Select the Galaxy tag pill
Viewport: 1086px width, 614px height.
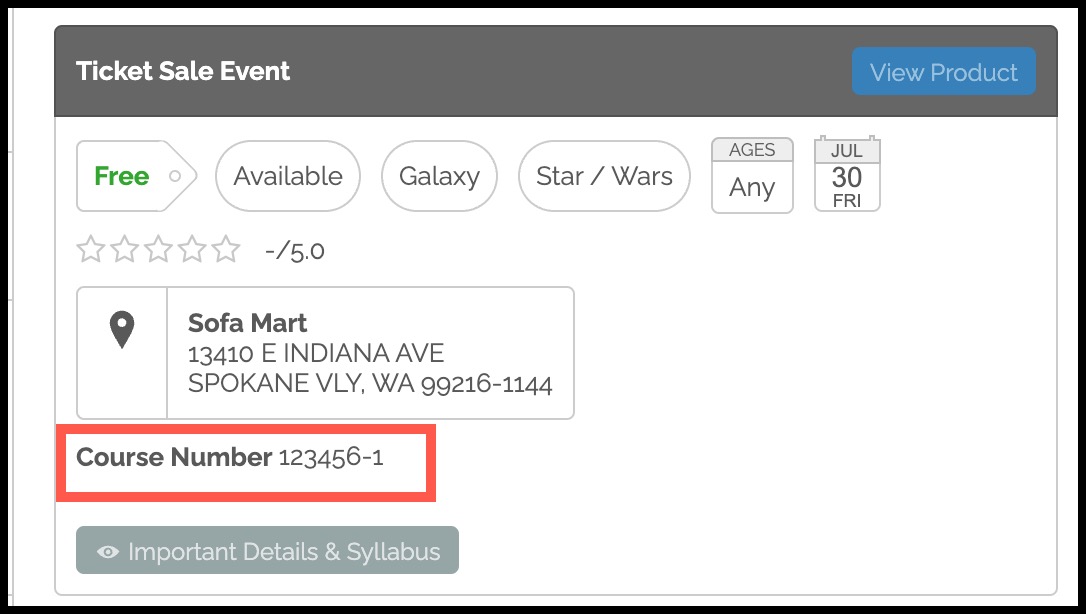439,176
